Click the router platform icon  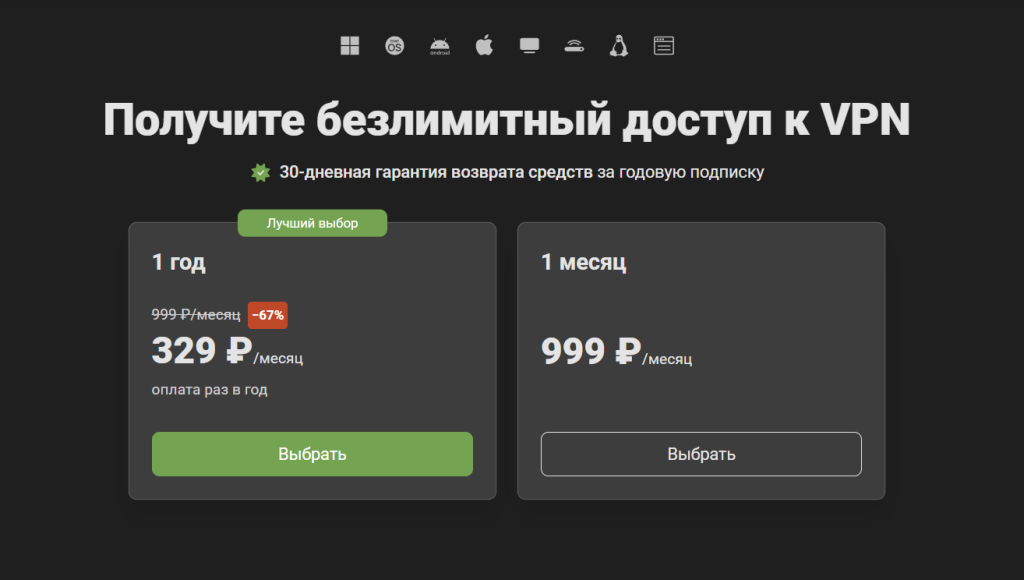coord(574,46)
